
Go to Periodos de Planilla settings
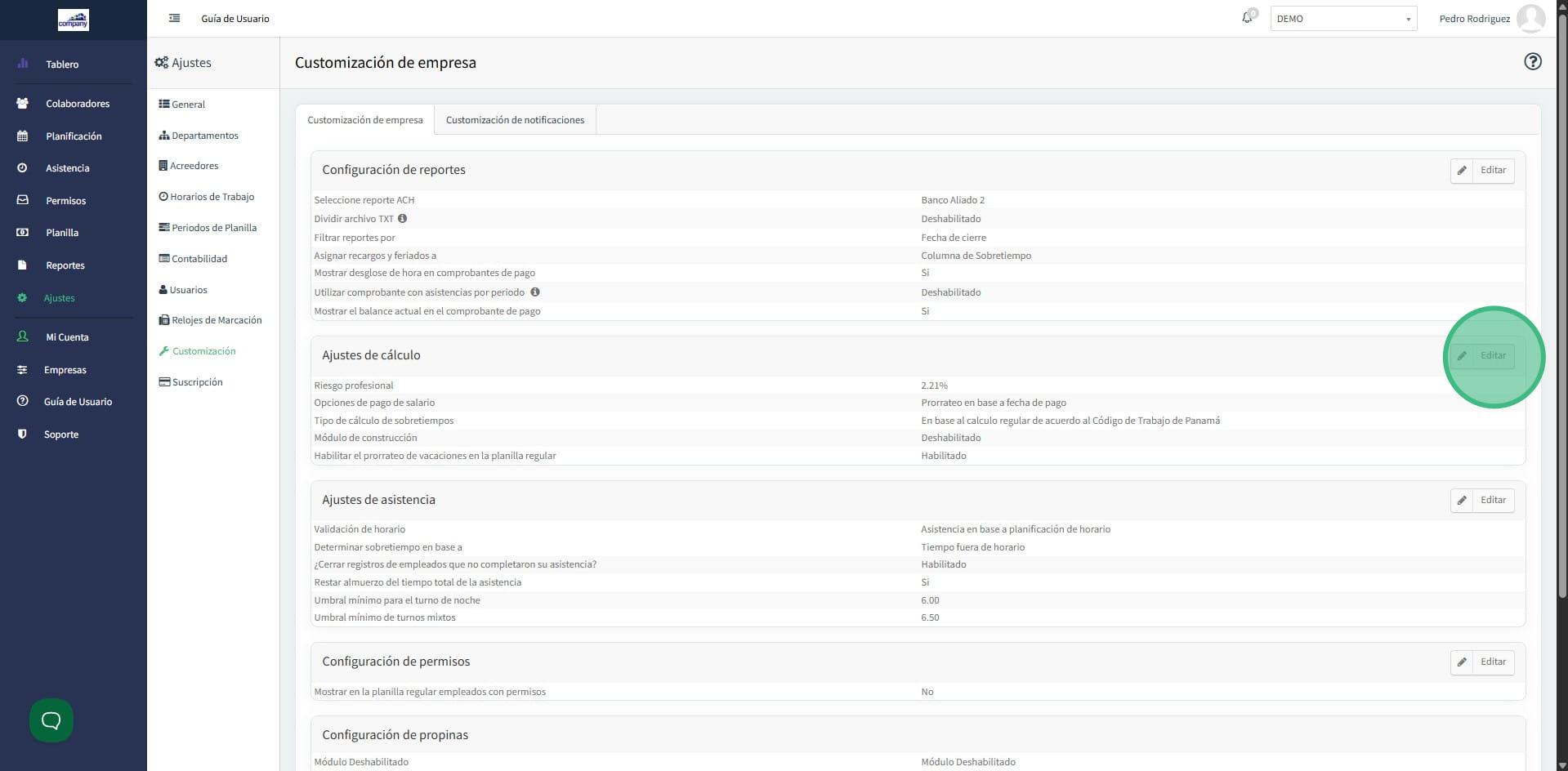click(x=213, y=228)
